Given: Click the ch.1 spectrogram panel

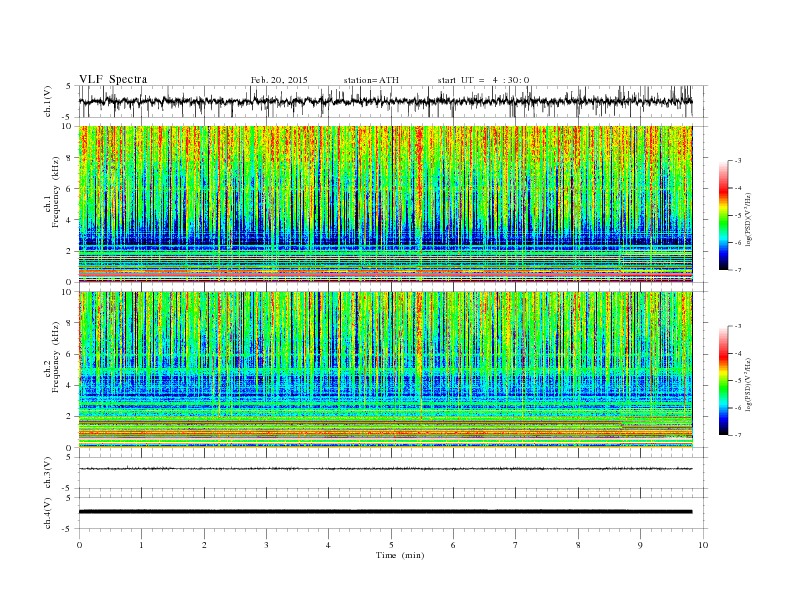Looking at the screenshot, I should pyautogui.click(x=386, y=204).
